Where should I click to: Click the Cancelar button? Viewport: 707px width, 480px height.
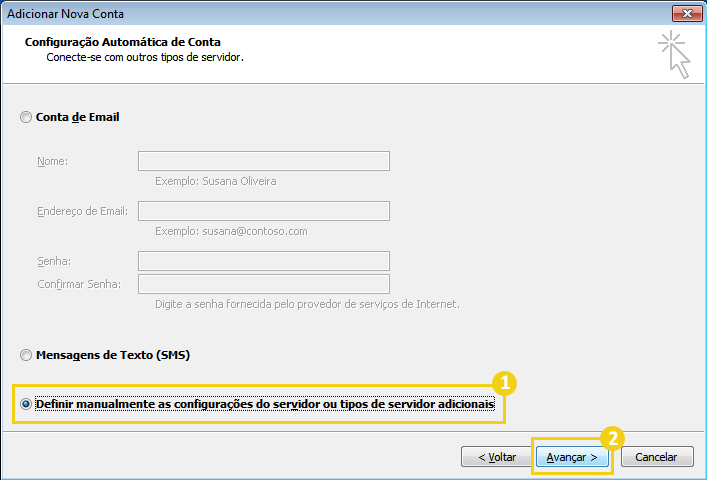[656, 457]
